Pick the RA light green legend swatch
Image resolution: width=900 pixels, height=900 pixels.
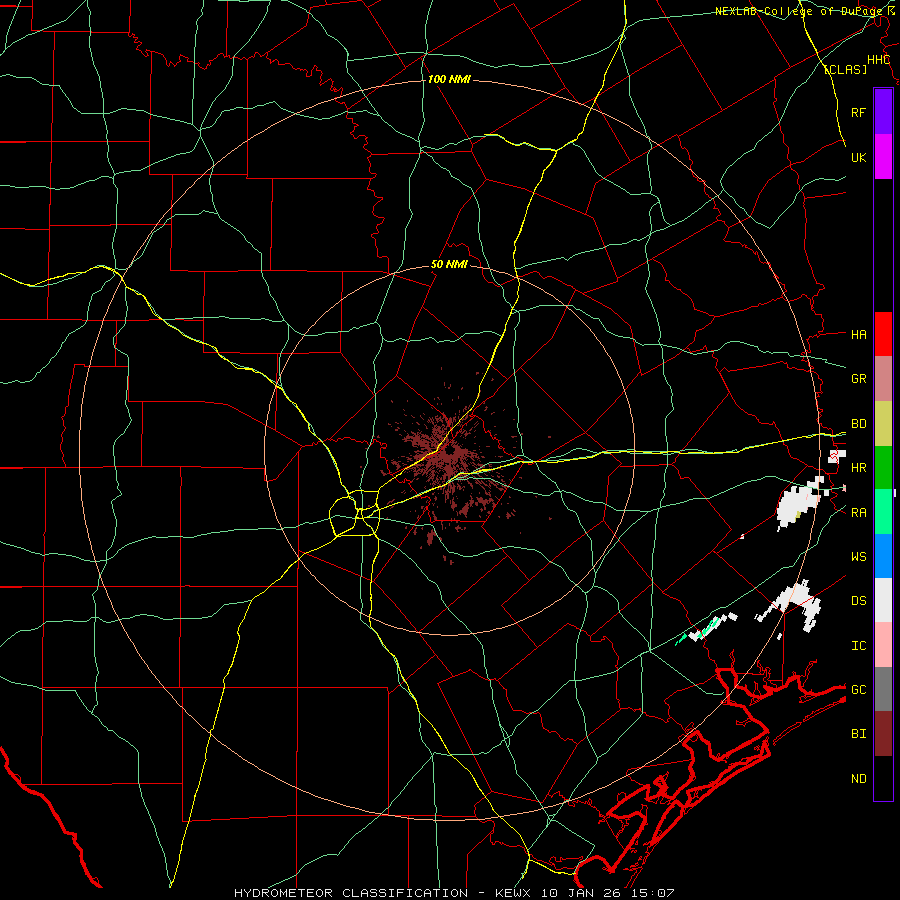(x=883, y=511)
